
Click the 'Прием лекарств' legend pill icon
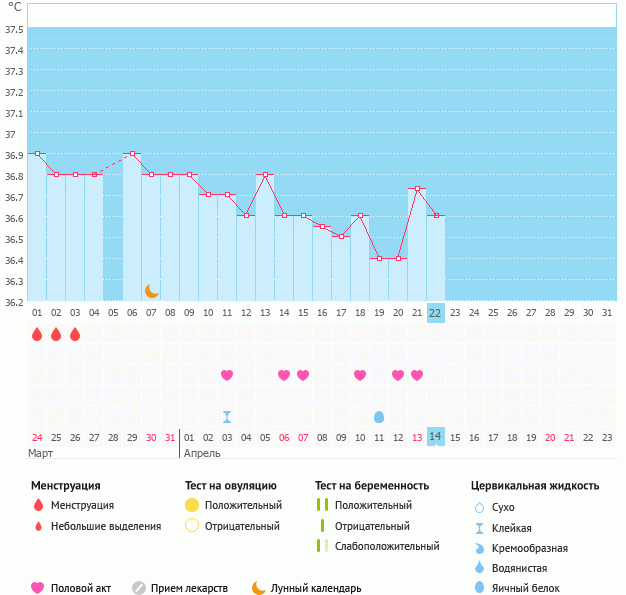tap(139, 588)
